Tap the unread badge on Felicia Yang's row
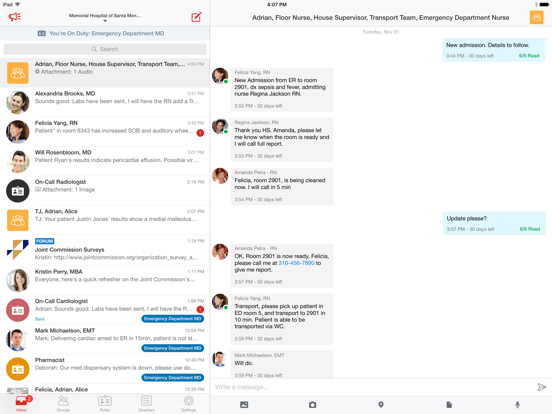Image resolution: width=552 pixels, height=414 pixels. pos(200,133)
